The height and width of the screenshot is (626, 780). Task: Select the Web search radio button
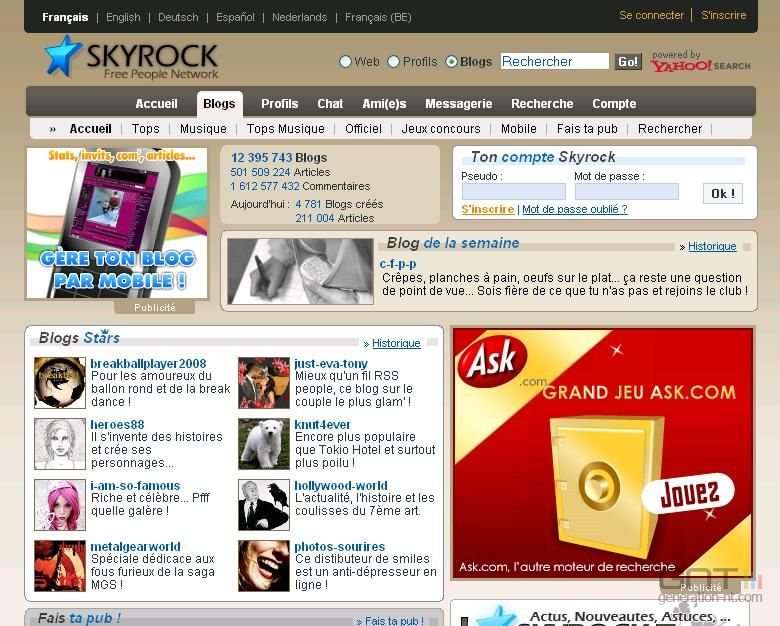coord(345,62)
